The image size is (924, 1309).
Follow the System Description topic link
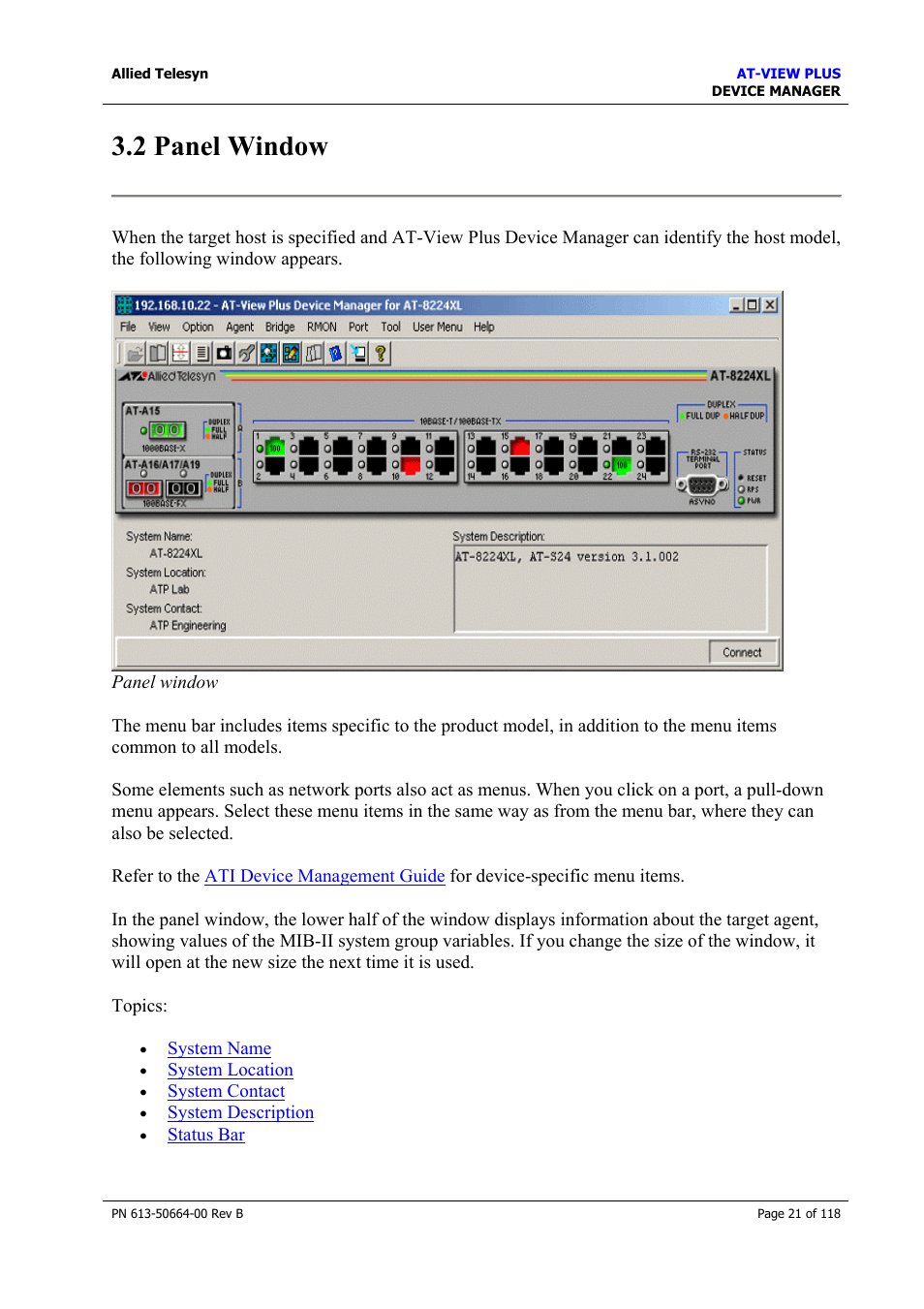pos(240,1112)
